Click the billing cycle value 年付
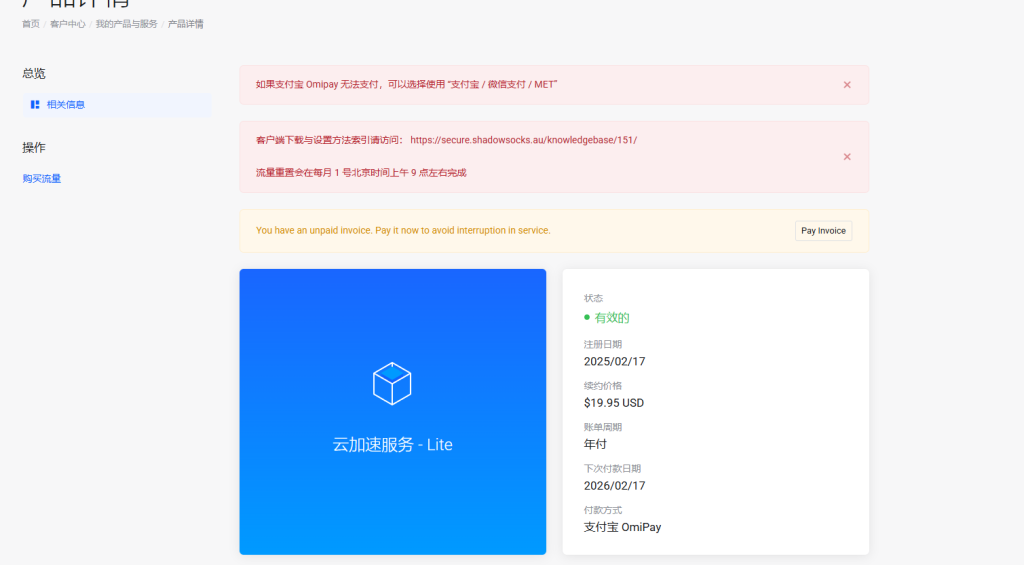The image size is (1024, 565). point(595,444)
